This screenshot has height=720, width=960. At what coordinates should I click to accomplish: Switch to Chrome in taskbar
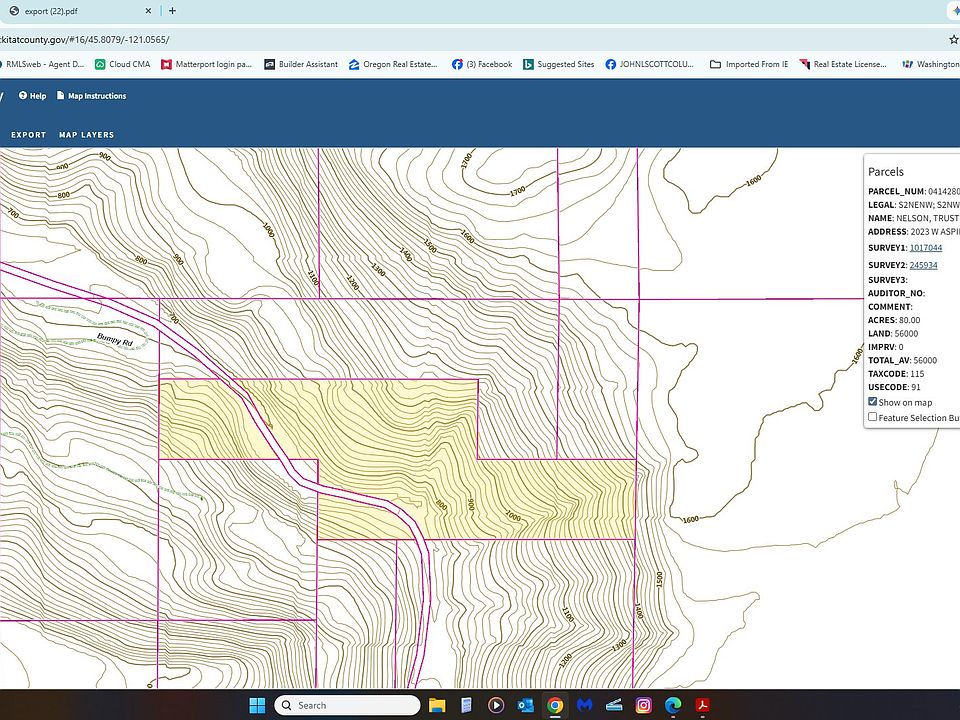(x=555, y=705)
